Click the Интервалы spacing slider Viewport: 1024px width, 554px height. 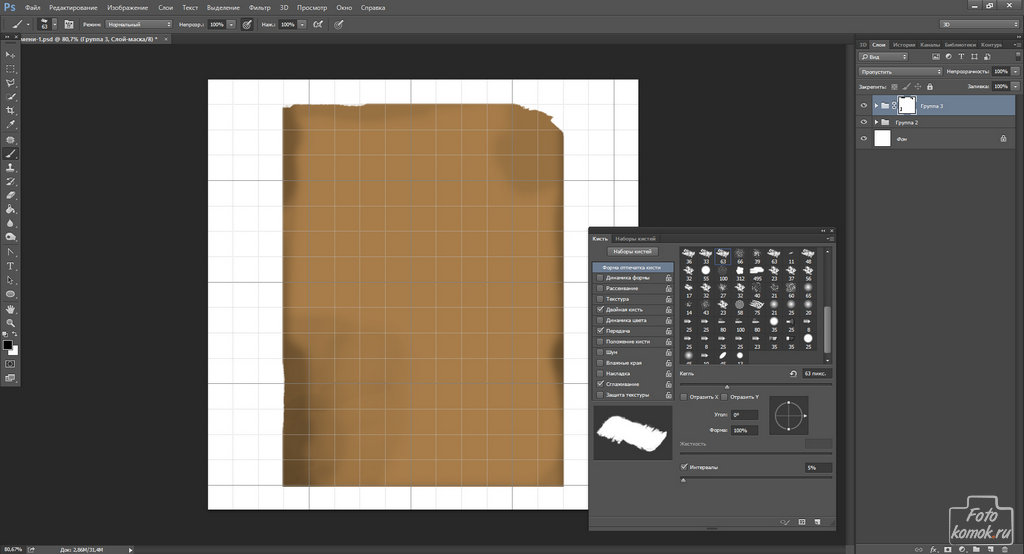coord(756,478)
